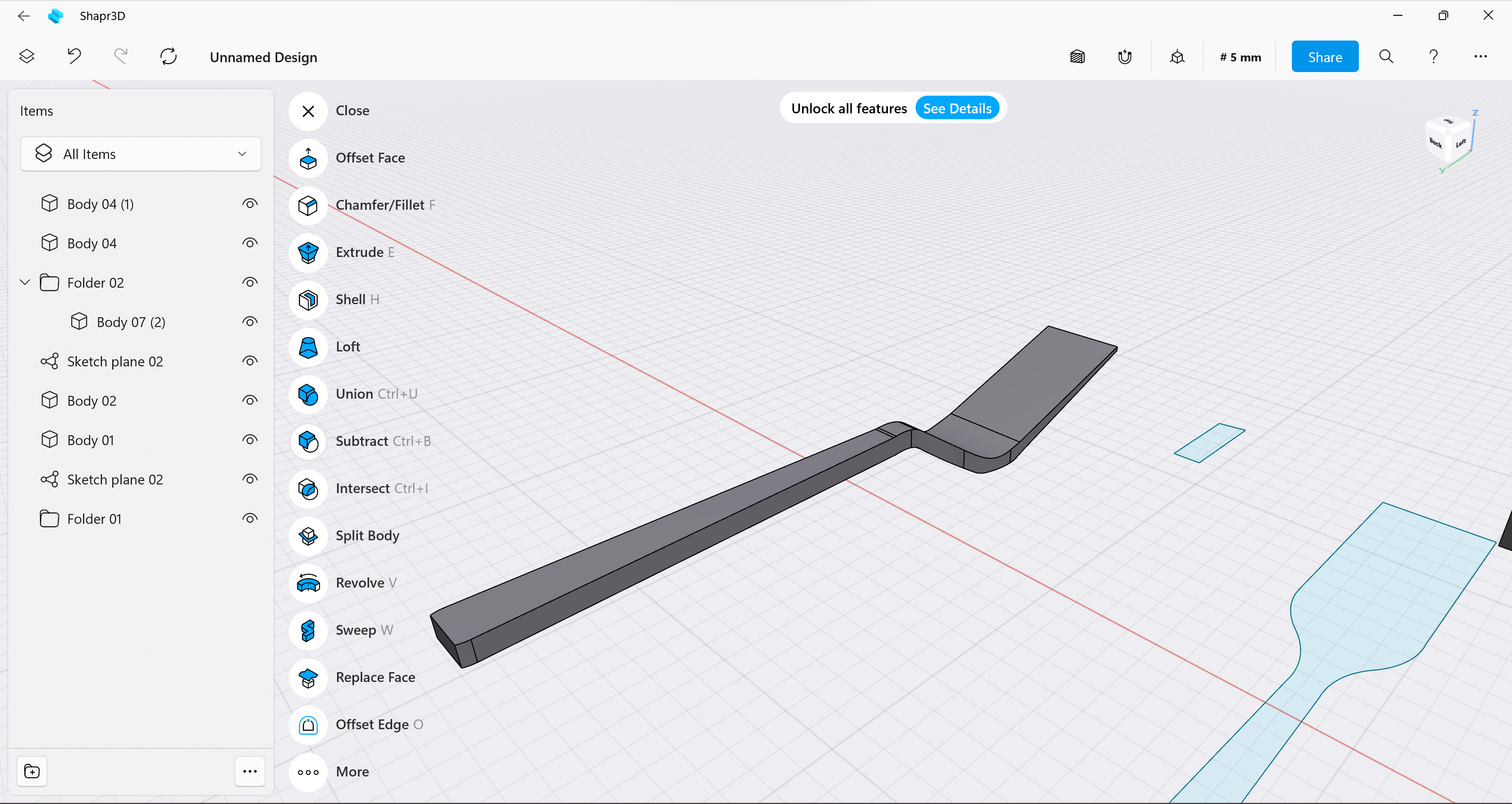Open the All Items filter dropdown
1512x804 pixels.
[141, 154]
